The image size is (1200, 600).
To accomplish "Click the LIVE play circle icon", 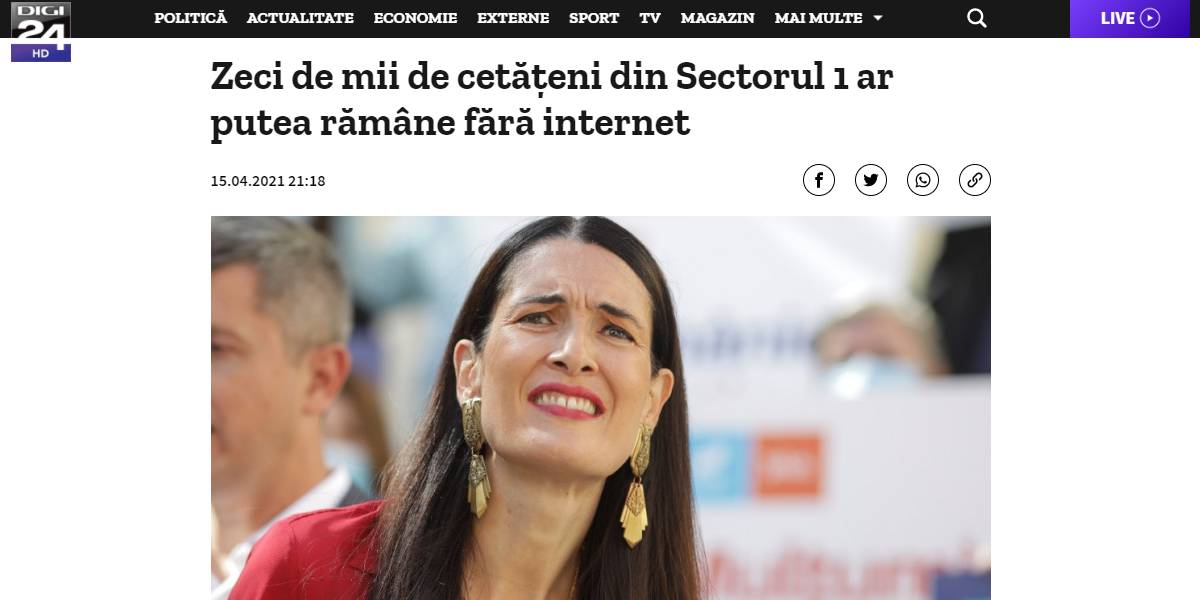I will tap(1150, 18).
